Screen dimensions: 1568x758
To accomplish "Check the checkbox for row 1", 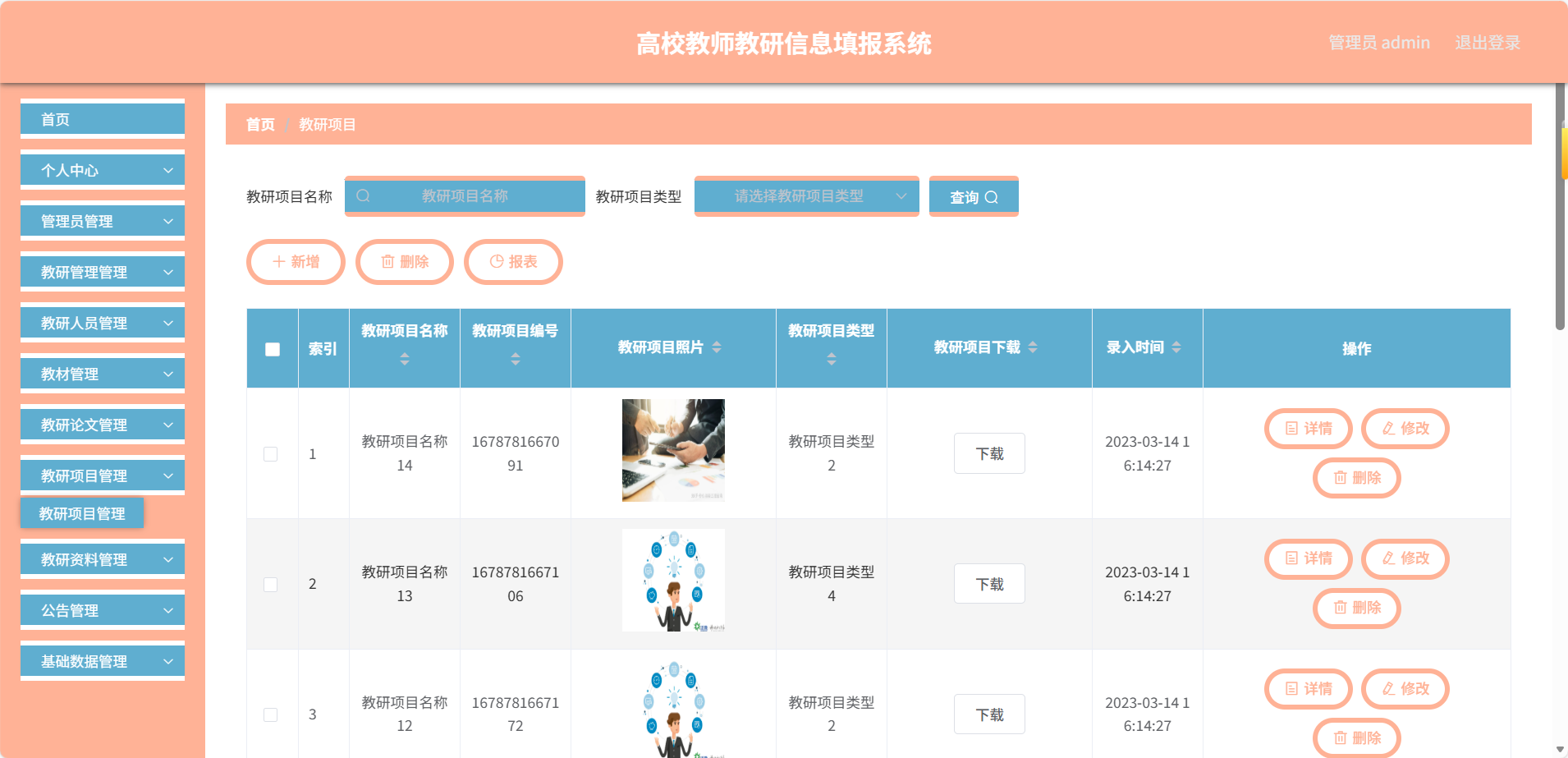I will 270,454.
